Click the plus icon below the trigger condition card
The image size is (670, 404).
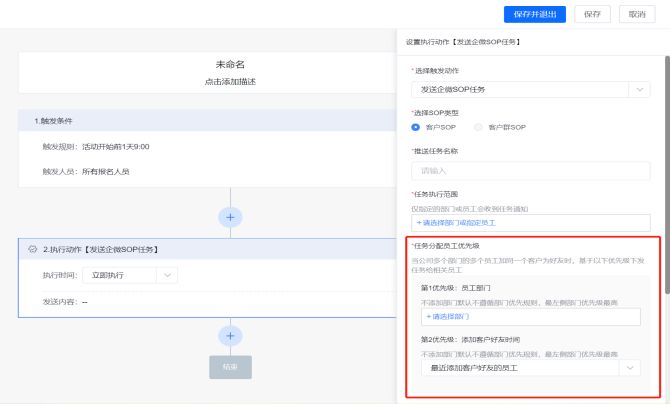[230, 216]
